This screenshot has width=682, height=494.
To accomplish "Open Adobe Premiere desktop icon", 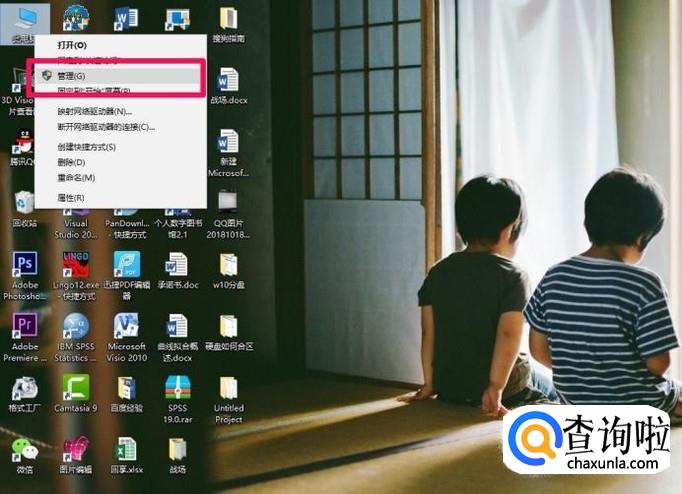I will tap(24, 327).
